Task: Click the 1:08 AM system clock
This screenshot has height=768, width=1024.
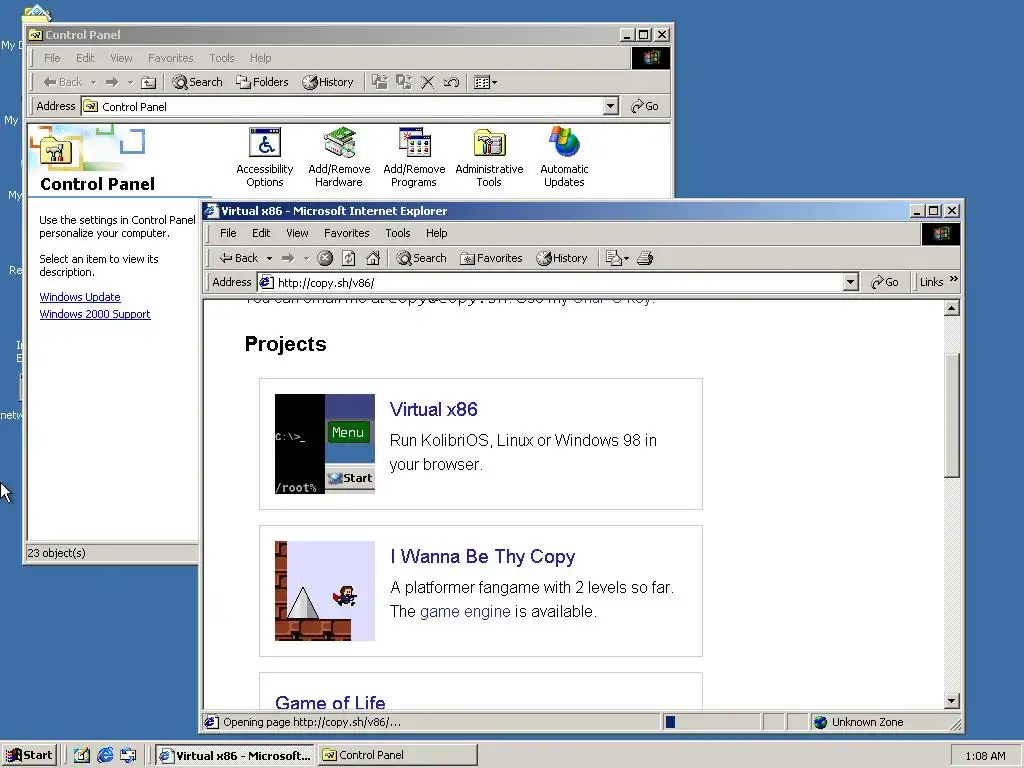Action: (985, 756)
